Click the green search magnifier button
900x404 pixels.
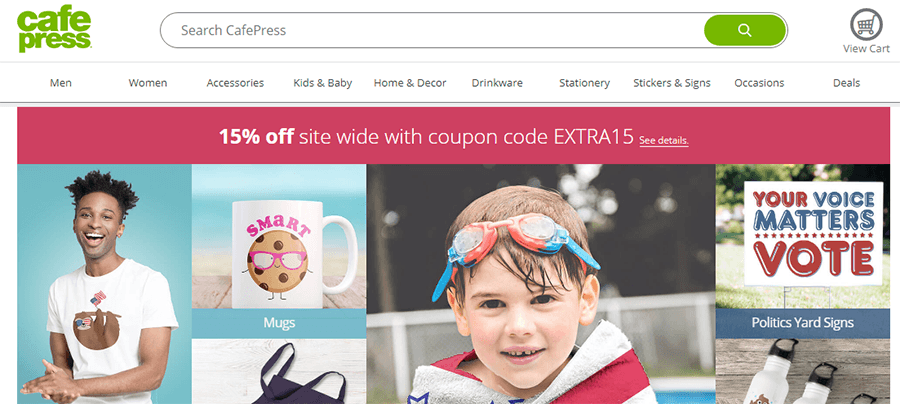(744, 30)
